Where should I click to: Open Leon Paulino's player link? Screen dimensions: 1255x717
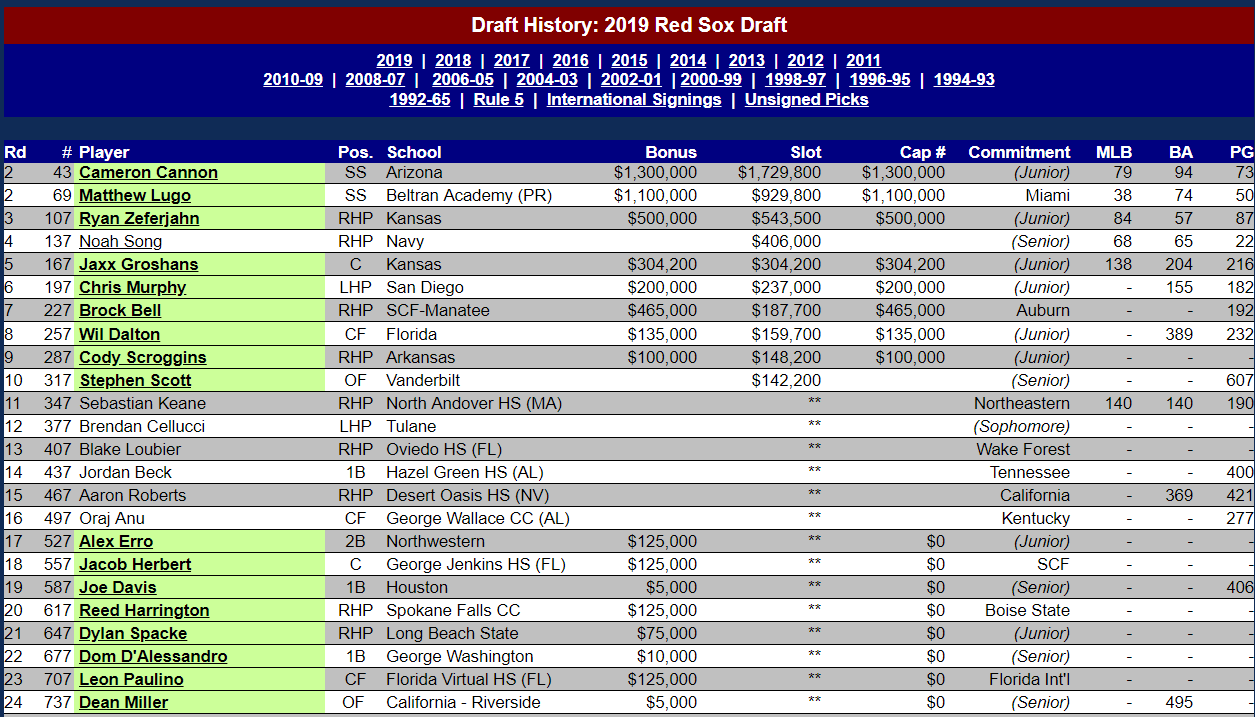pos(131,680)
